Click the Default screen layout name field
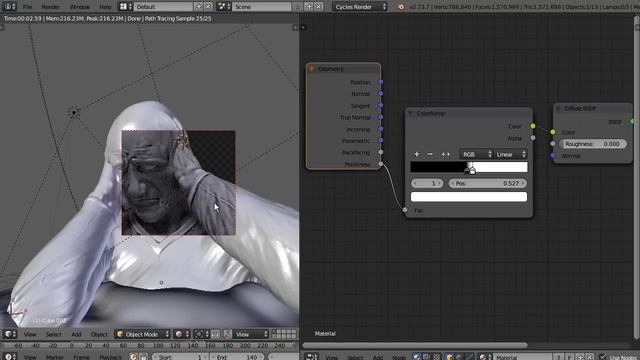Image resolution: width=640 pixels, height=360 pixels. (163, 7)
